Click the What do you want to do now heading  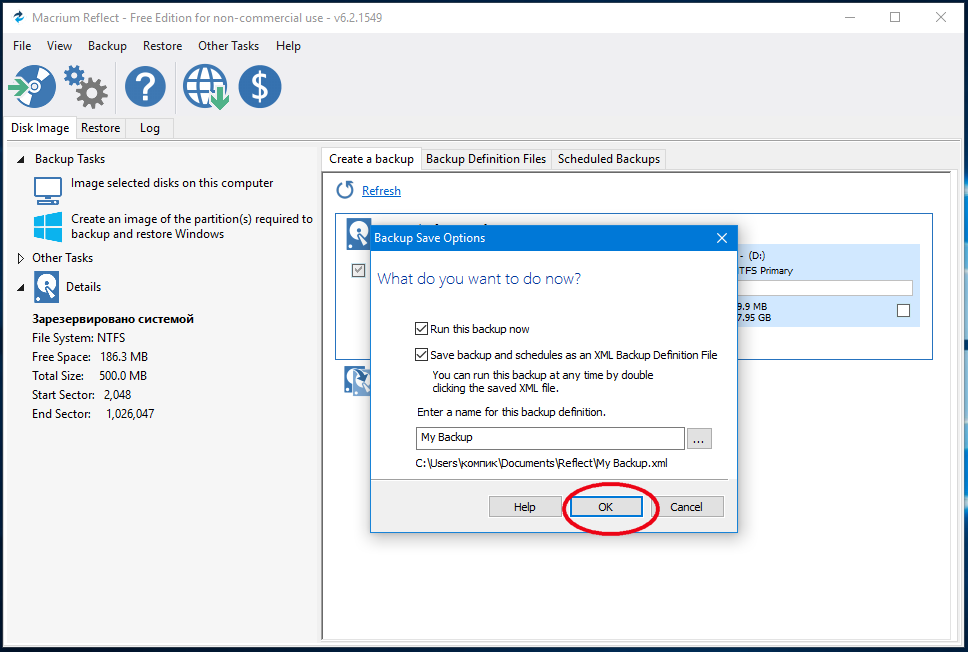point(479,278)
